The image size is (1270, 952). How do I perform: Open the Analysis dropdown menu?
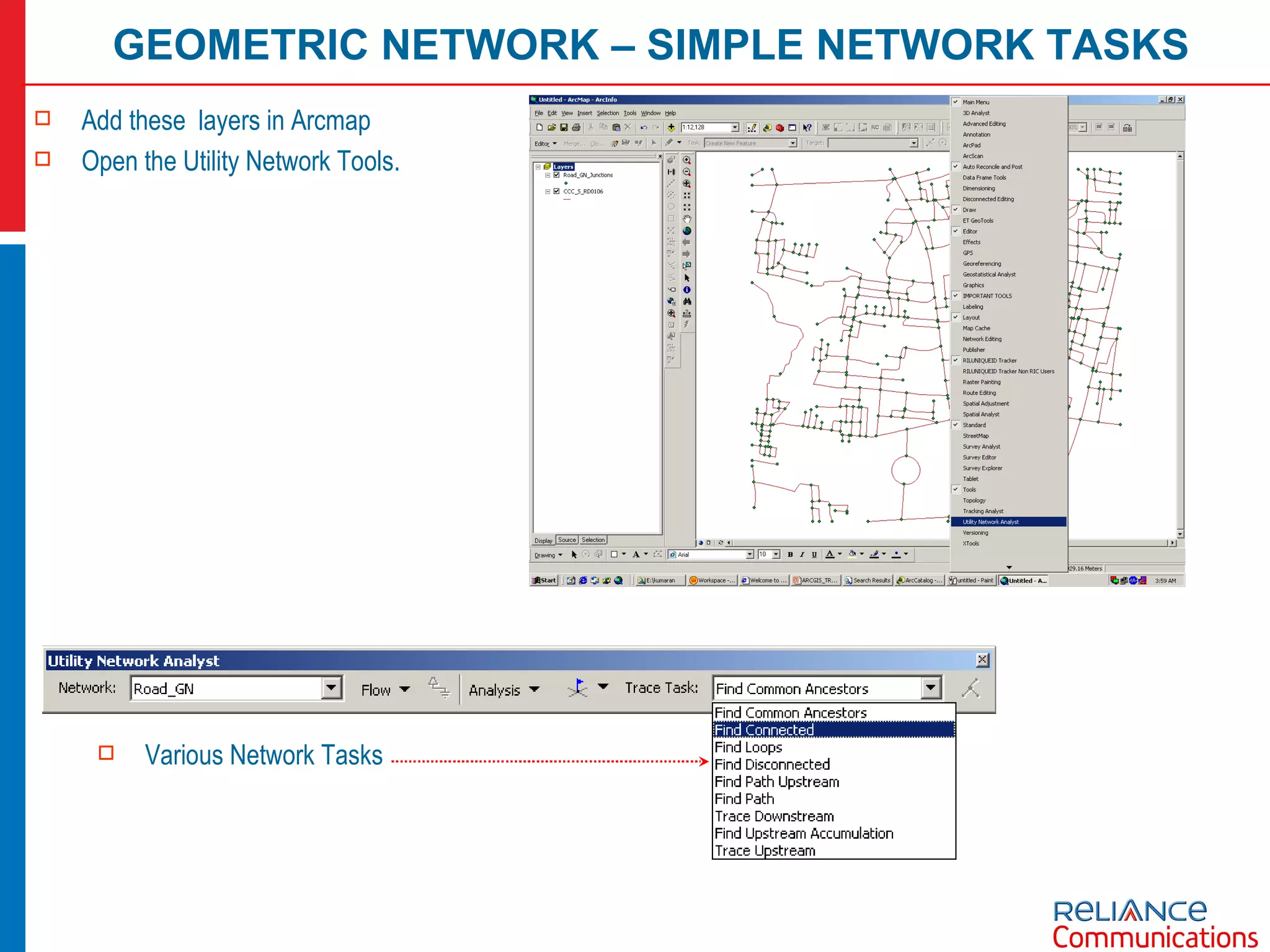click(504, 690)
